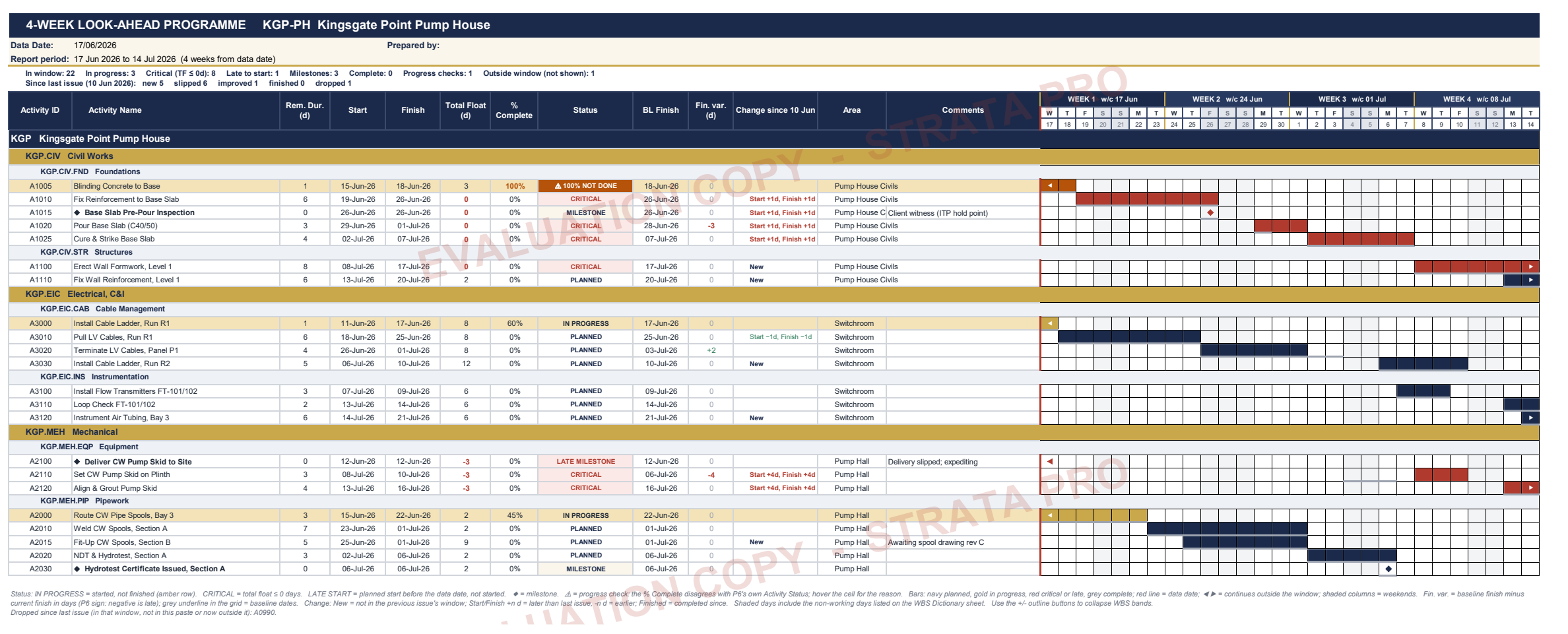
Task: Click the right continuation arrow on A1110's navy bar
Action: point(1530,280)
